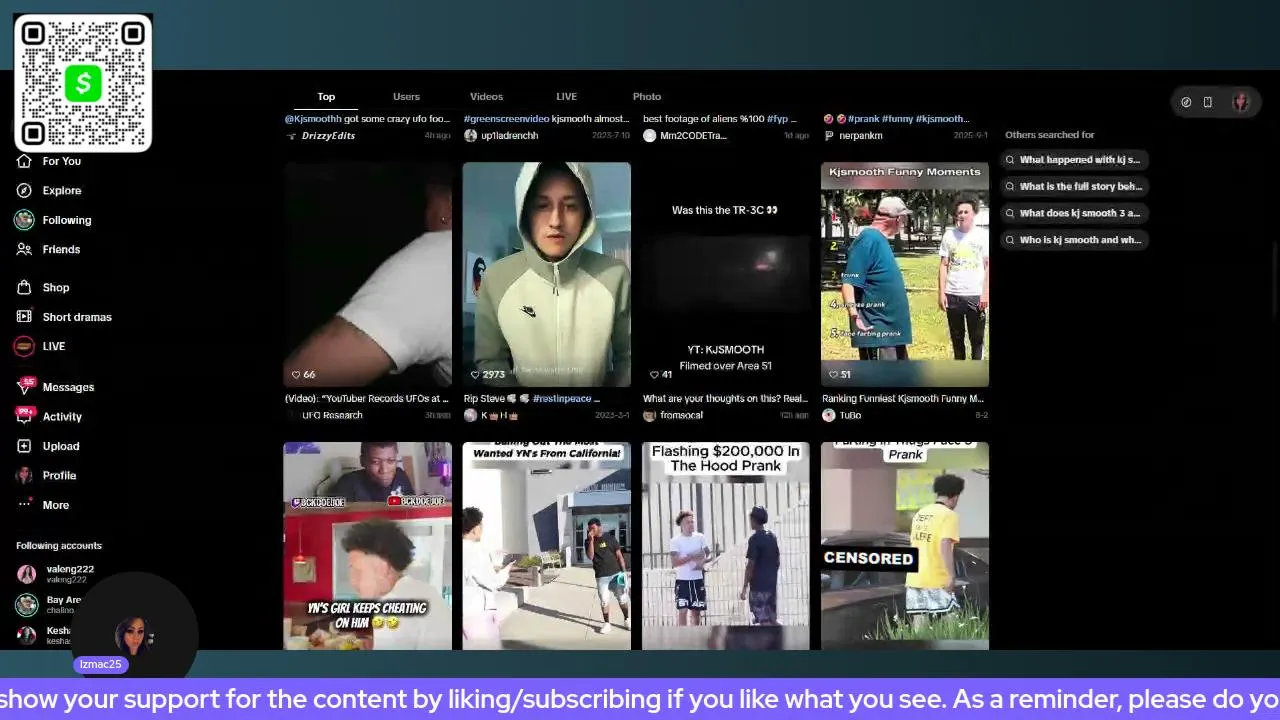Viewport: 1280px width, 720px height.
Task: Click search icon beside "What does kj smooth 3"
Action: pos(1010,213)
